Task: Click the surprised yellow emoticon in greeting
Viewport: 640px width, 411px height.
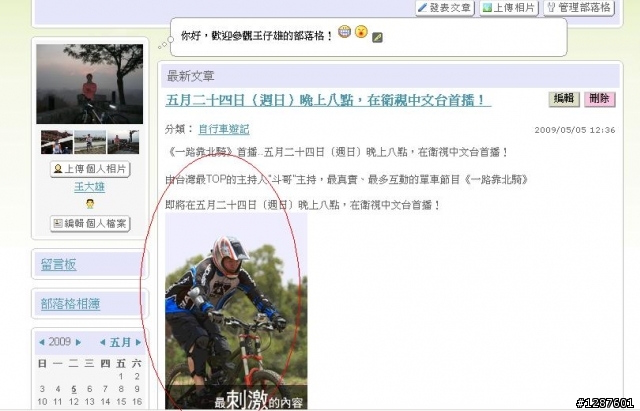Action: click(x=361, y=32)
